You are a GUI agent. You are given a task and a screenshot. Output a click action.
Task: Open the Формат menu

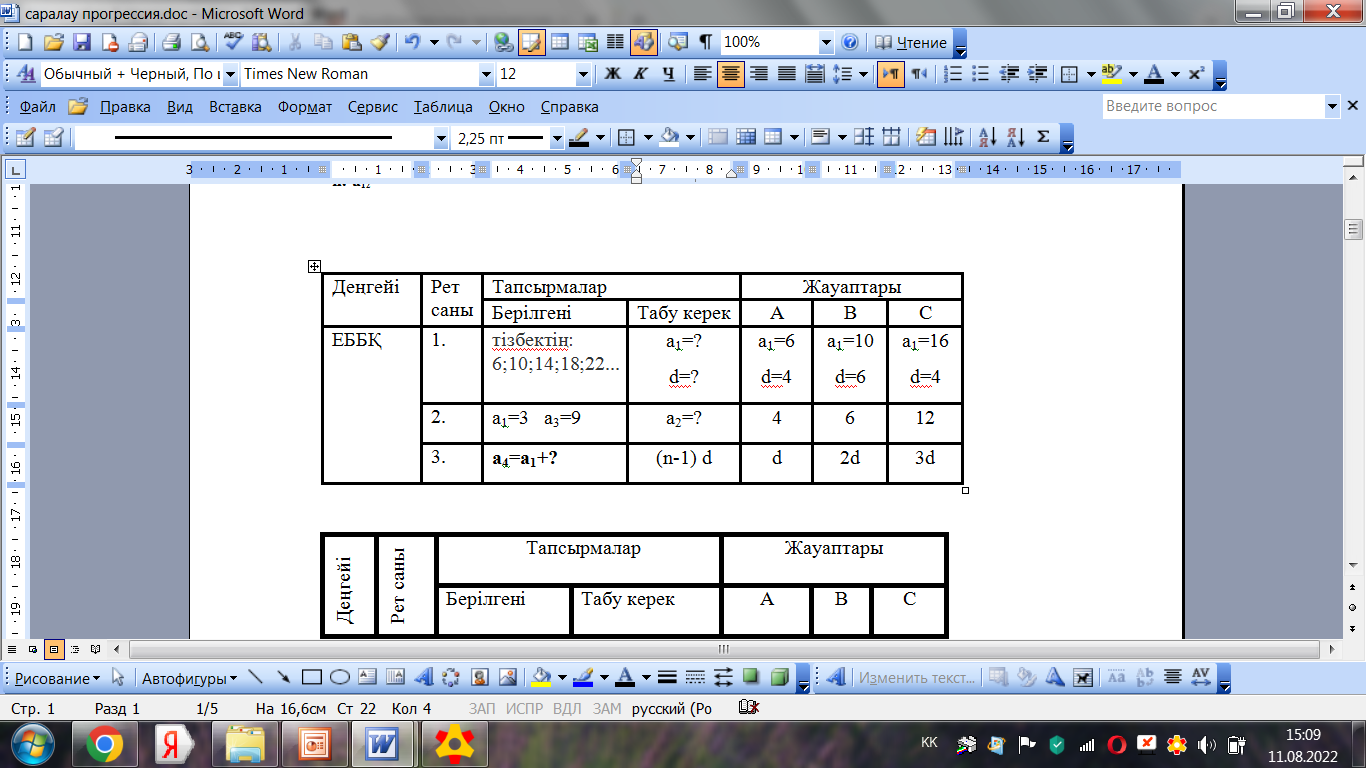(x=304, y=107)
